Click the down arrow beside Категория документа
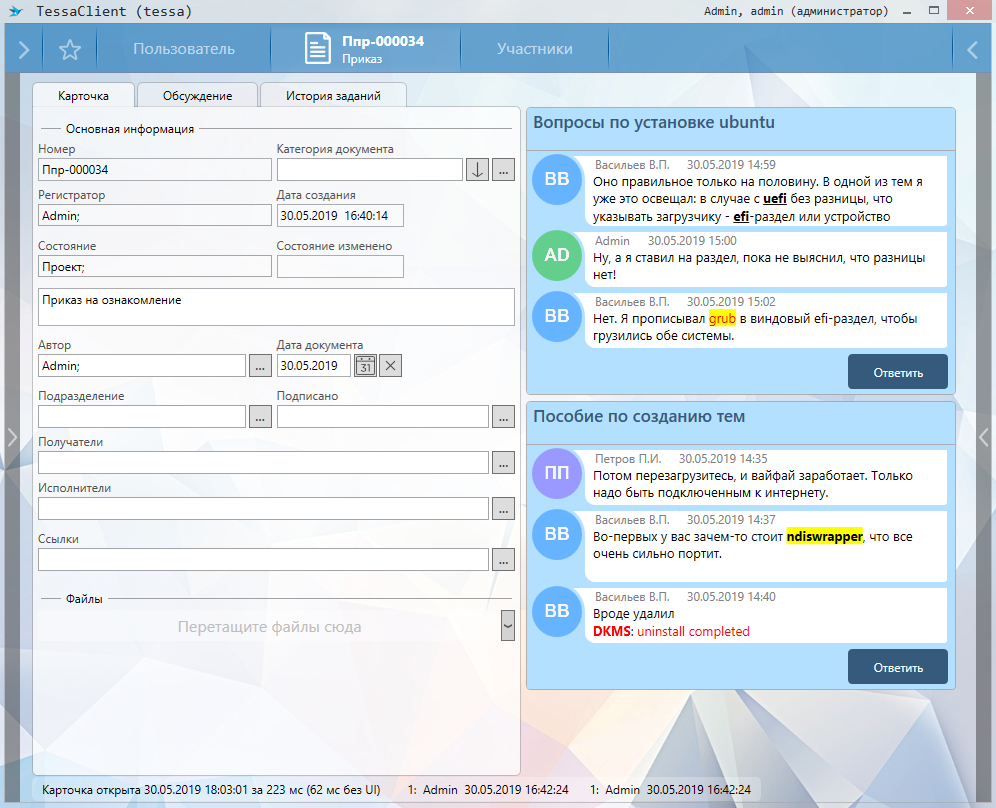 [x=478, y=170]
